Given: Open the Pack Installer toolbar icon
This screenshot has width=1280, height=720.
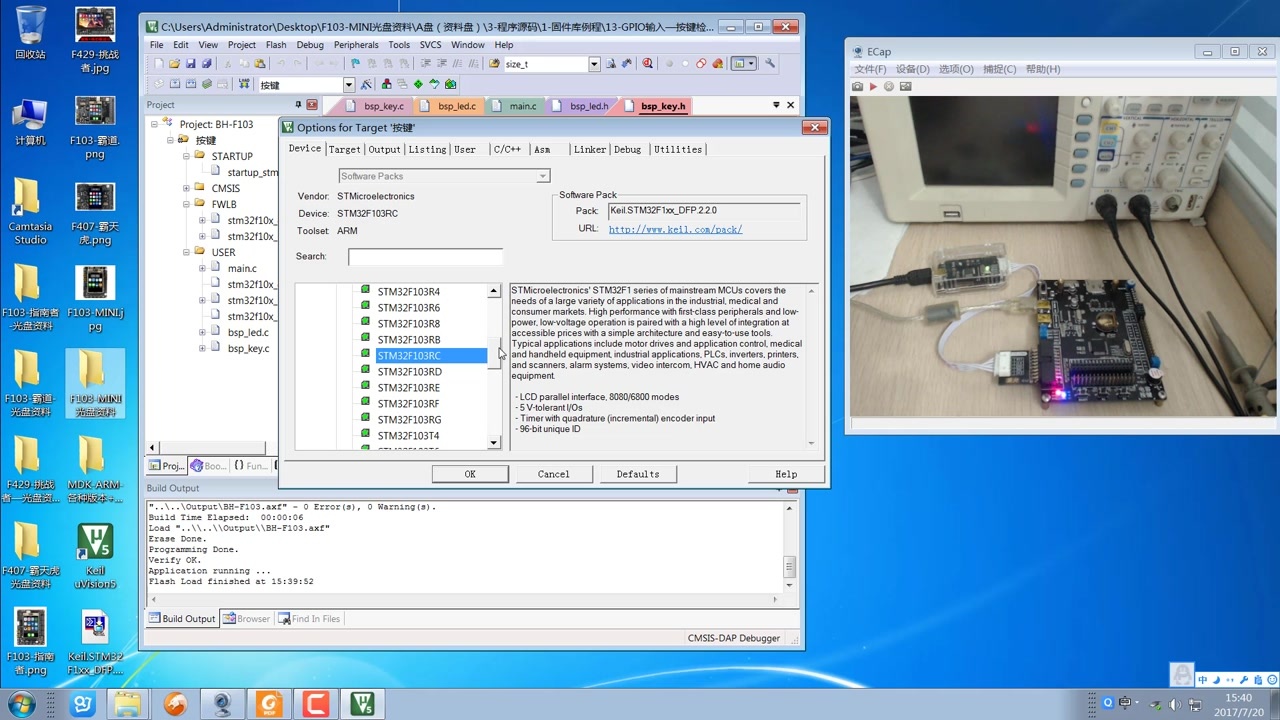Looking at the screenshot, I should (x=450, y=85).
